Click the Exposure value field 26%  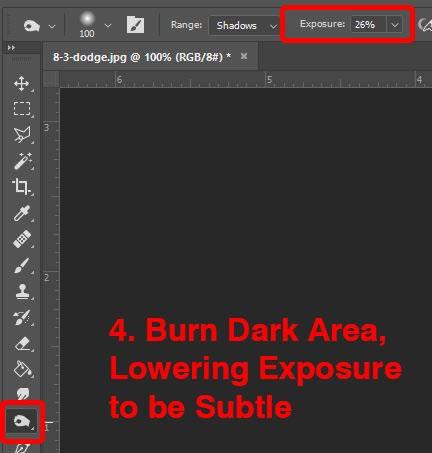(368, 24)
